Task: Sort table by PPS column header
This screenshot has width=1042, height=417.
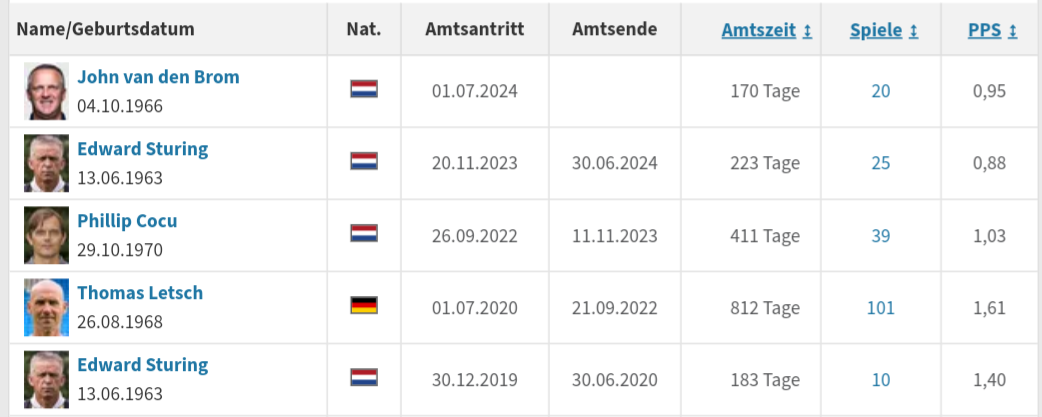Action: pyautogui.click(x=985, y=30)
